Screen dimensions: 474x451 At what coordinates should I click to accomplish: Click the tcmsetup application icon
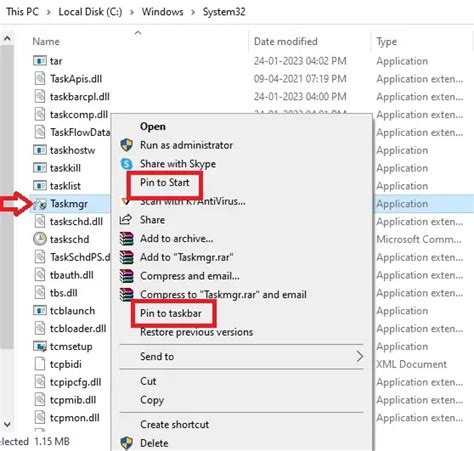click(x=40, y=346)
